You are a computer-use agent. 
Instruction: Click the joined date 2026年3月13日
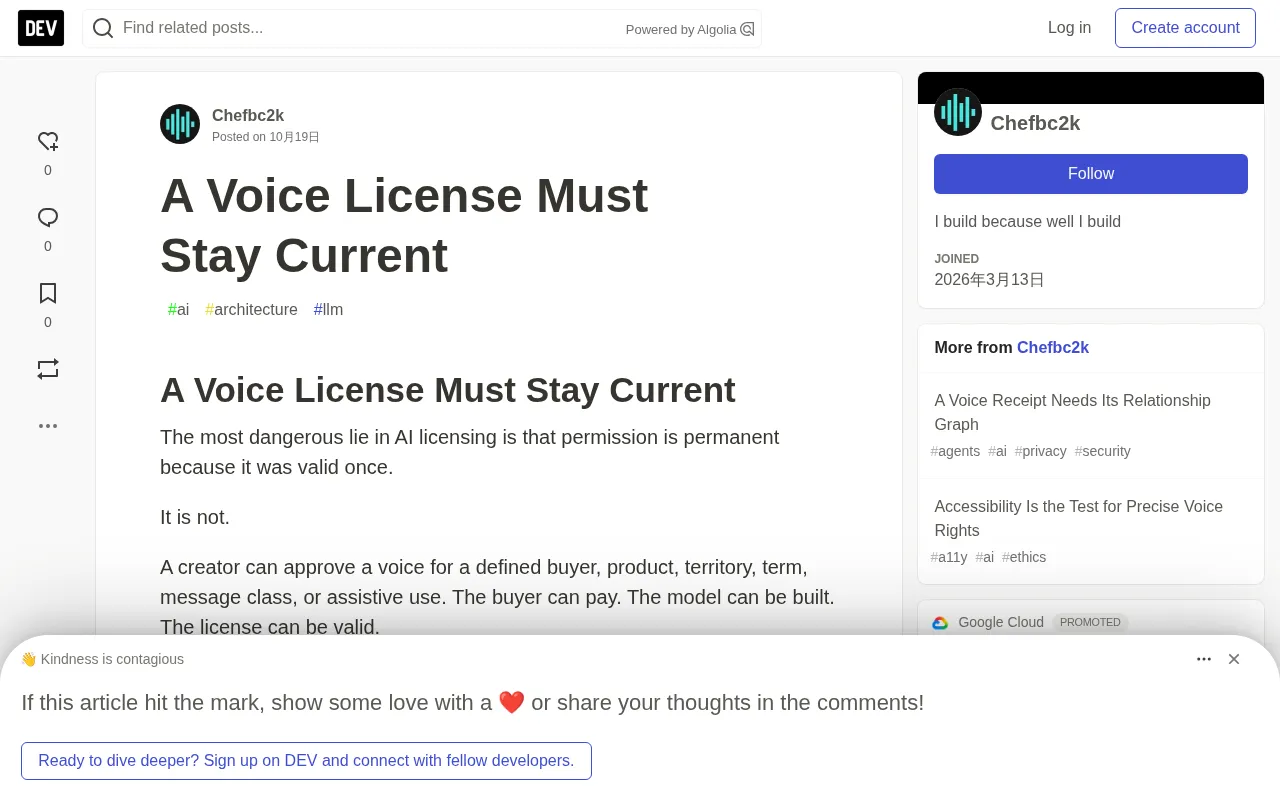[989, 280]
